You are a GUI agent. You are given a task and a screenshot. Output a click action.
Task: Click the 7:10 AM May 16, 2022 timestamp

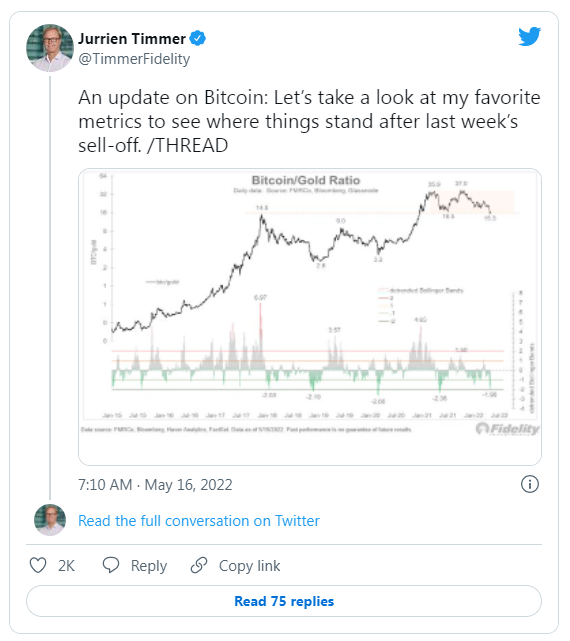click(155, 485)
